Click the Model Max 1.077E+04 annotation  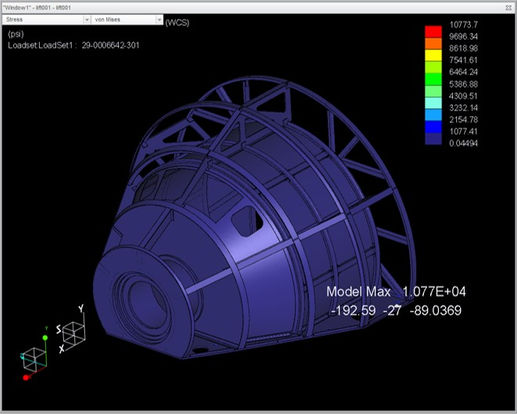(396, 292)
